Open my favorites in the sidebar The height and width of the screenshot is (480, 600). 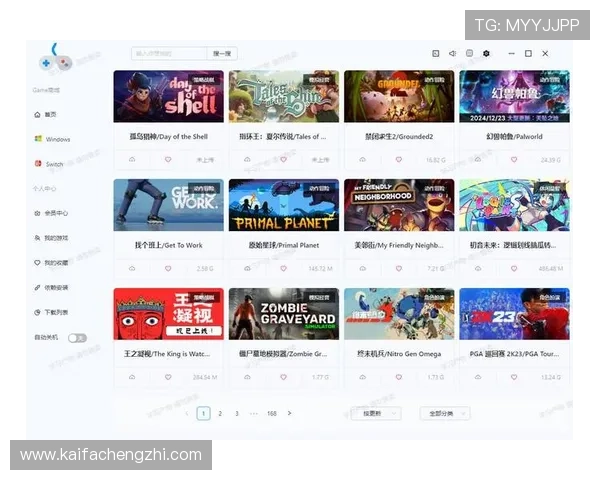click(x=51, y=263)
